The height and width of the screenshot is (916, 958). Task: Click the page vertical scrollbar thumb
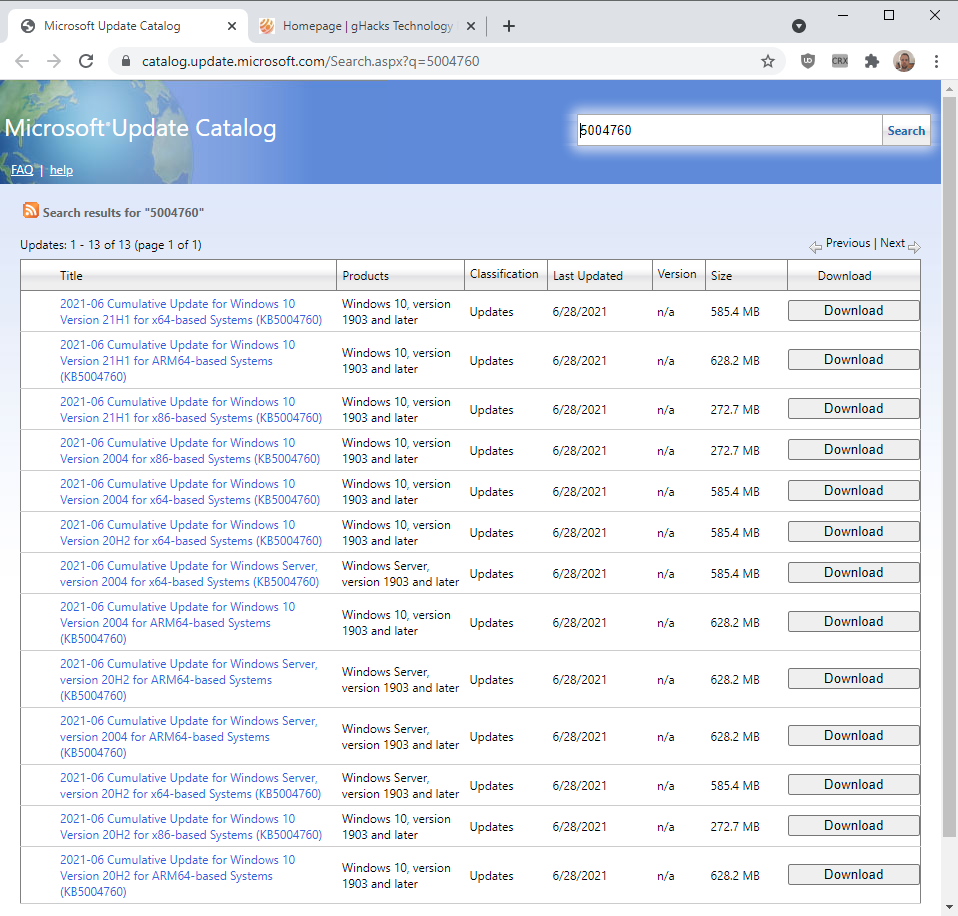click(x=949, y=467)
